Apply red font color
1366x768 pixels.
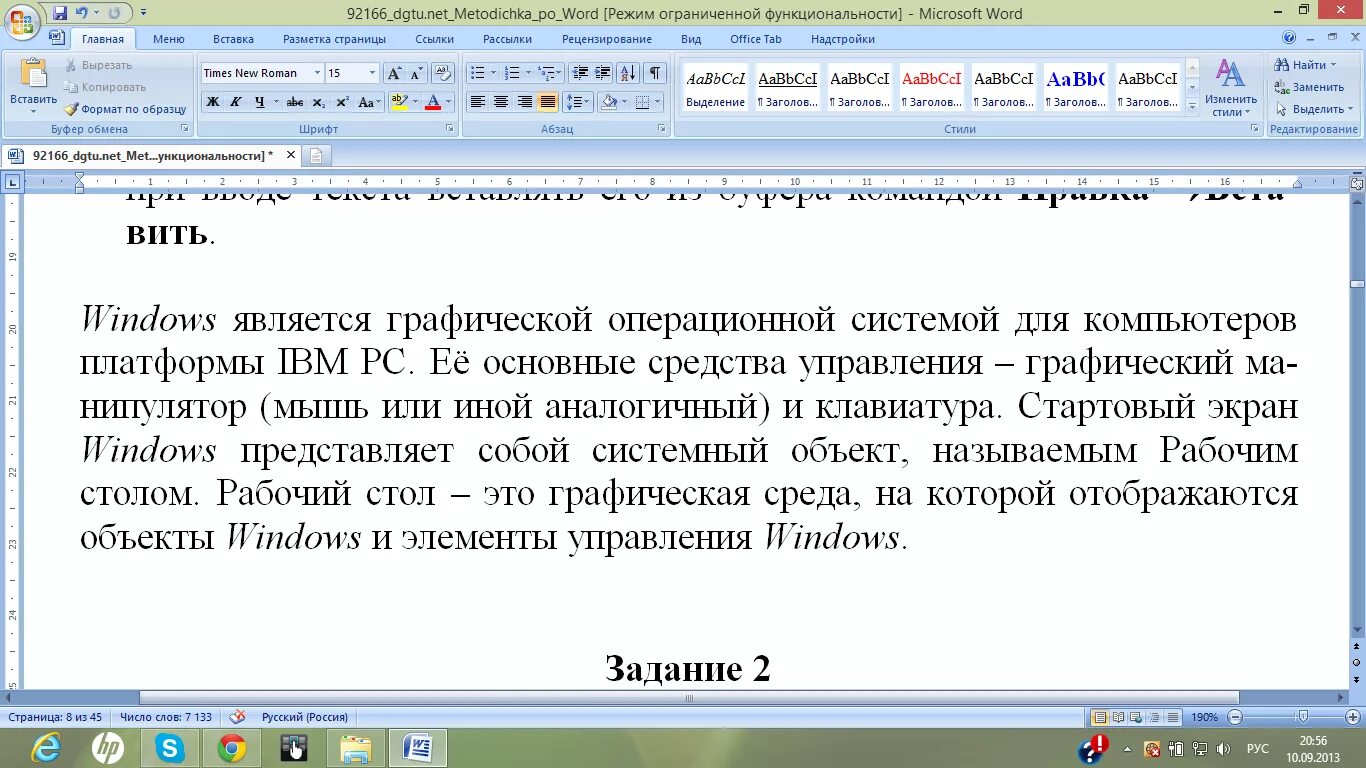coord(433,102)
